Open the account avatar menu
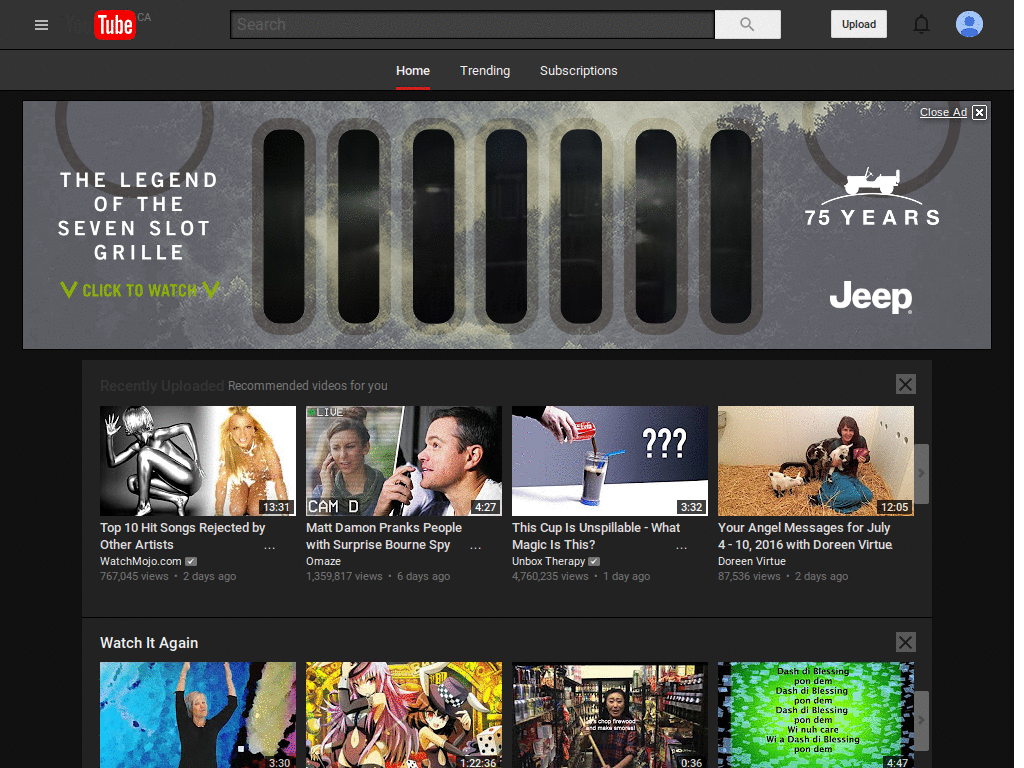This screenshot has width=1024, height=768. (x=969, y=24)
